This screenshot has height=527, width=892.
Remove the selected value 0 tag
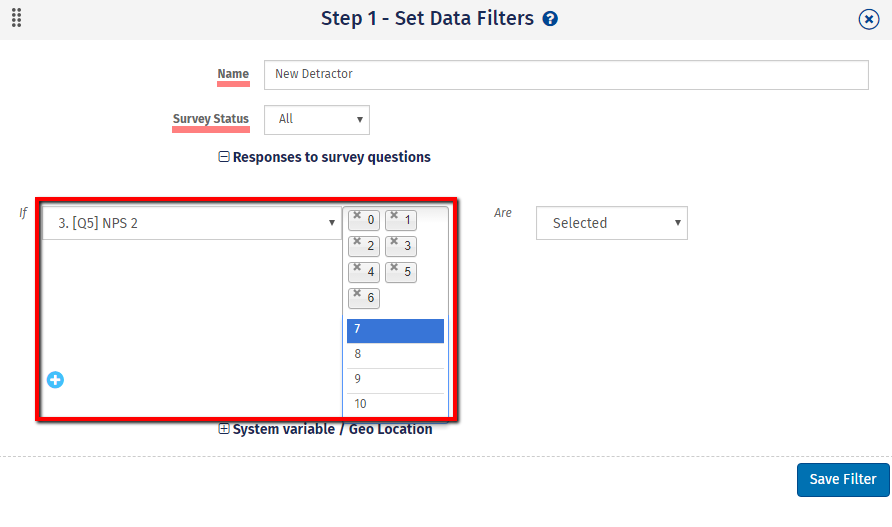(357, 215)
